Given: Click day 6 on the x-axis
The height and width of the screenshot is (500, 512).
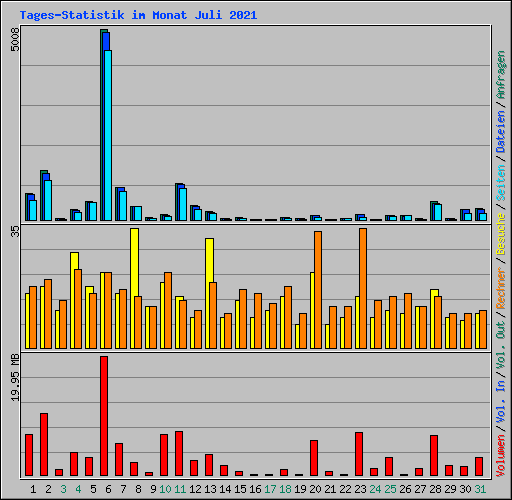Looking at the screenshot, I should pos(108,489).
